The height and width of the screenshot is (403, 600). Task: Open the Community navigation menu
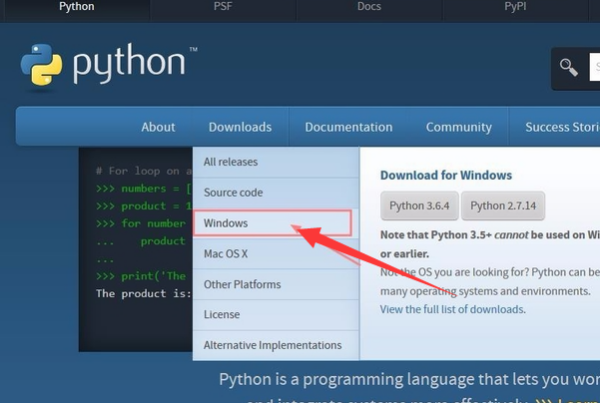pyautogui.click(x=458, y=127)
